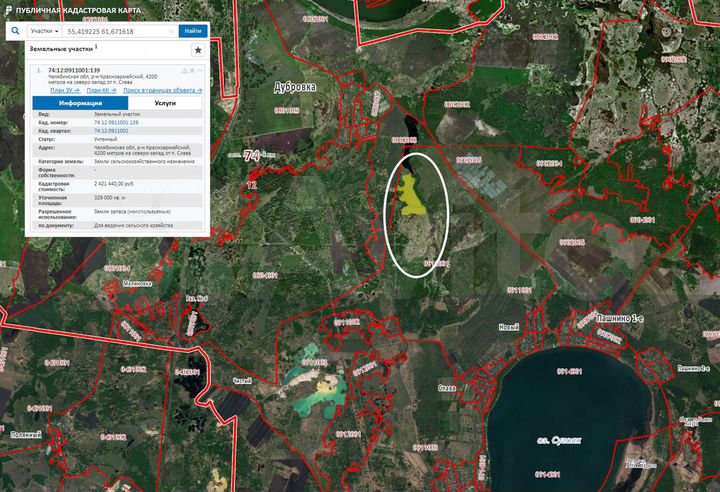Open cadastral quarter 74:12:0911001 link
Screen dimensions: 720x492
[x=111, y=130]
